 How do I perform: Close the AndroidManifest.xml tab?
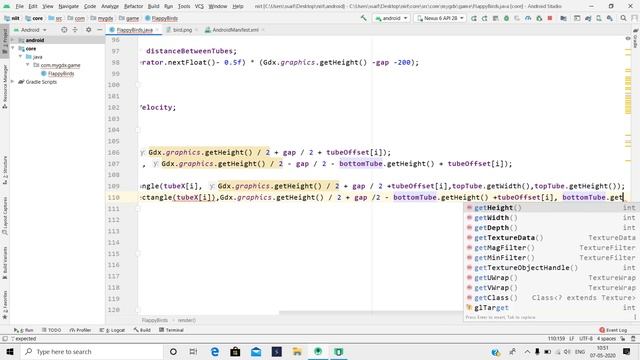tap(263, 30)
